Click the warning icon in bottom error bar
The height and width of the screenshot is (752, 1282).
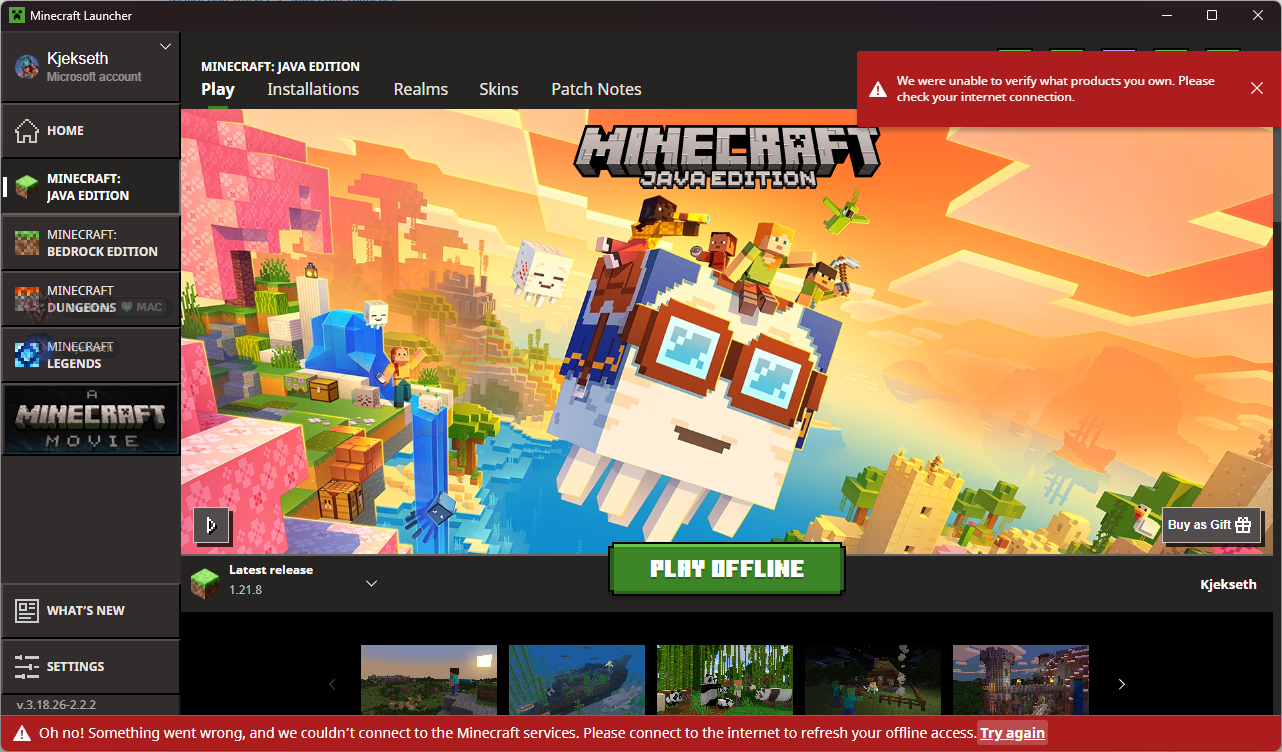tap(22, 733)
